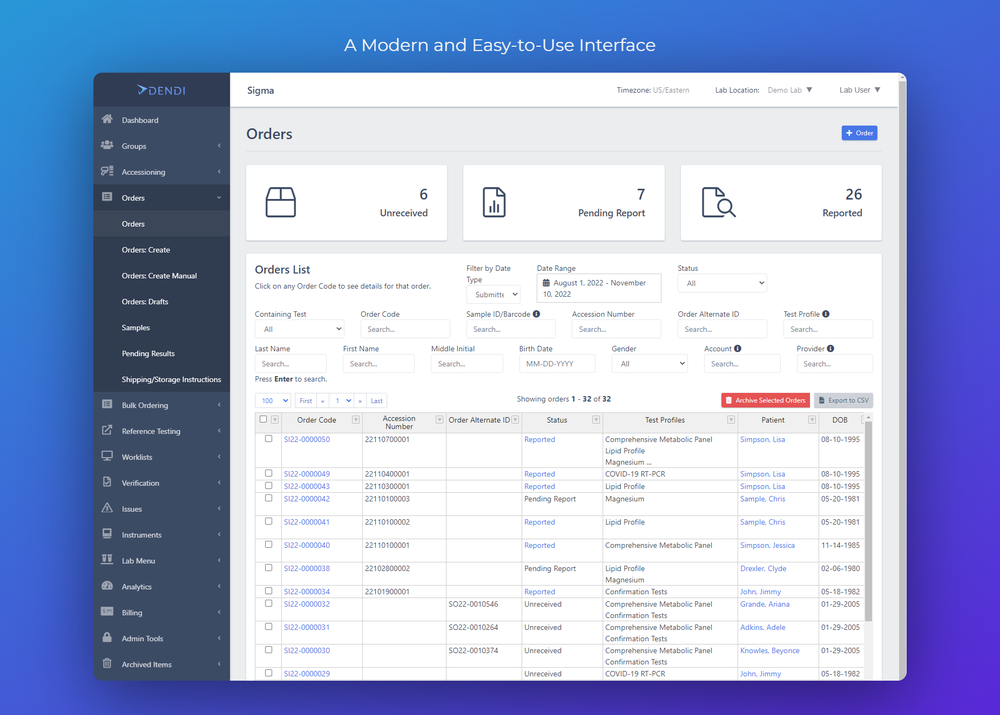Open the Containing Test dropdown
The height and width of the screenshot is (715, 1000).
pos(299,329)
